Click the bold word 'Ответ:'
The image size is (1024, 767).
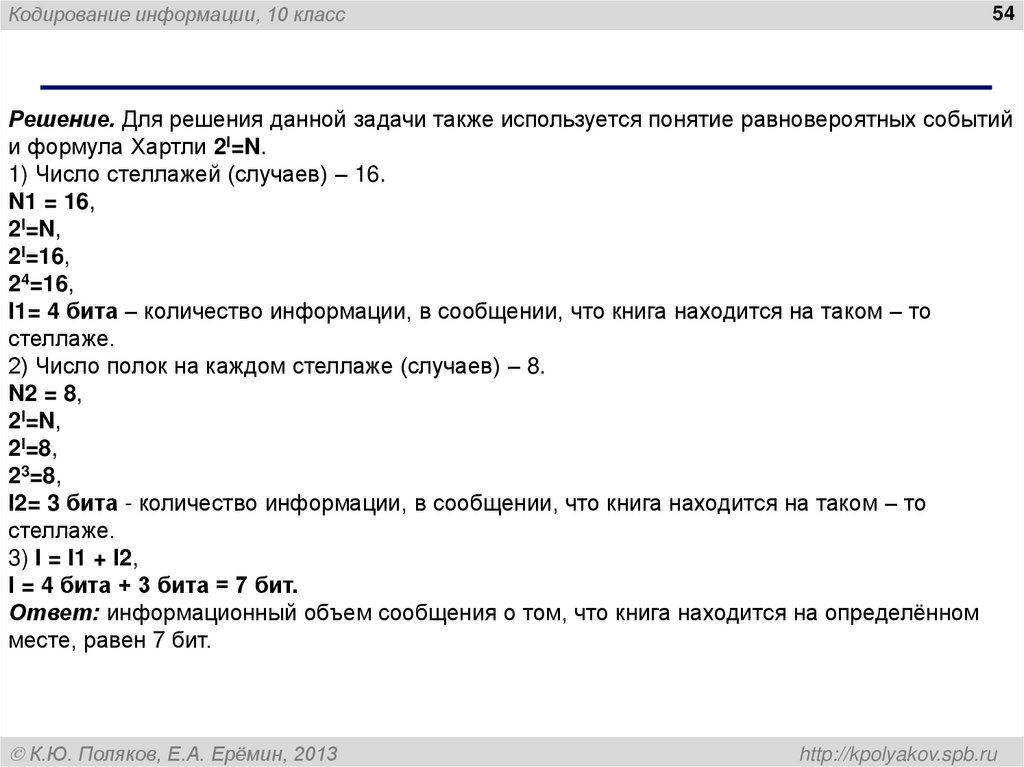click(x=54, y=613)
